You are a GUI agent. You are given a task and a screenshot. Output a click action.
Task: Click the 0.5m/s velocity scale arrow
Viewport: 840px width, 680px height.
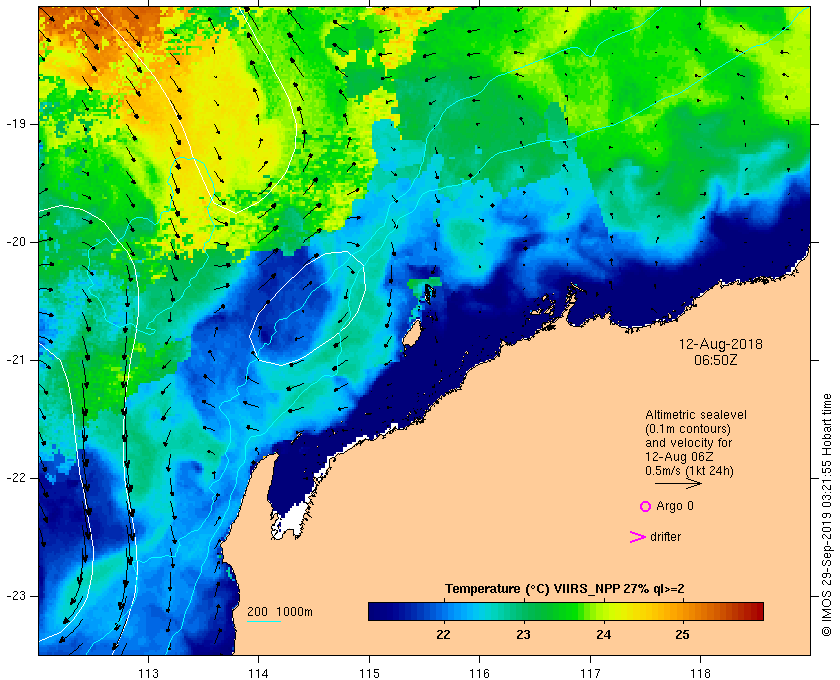point(678,484)
